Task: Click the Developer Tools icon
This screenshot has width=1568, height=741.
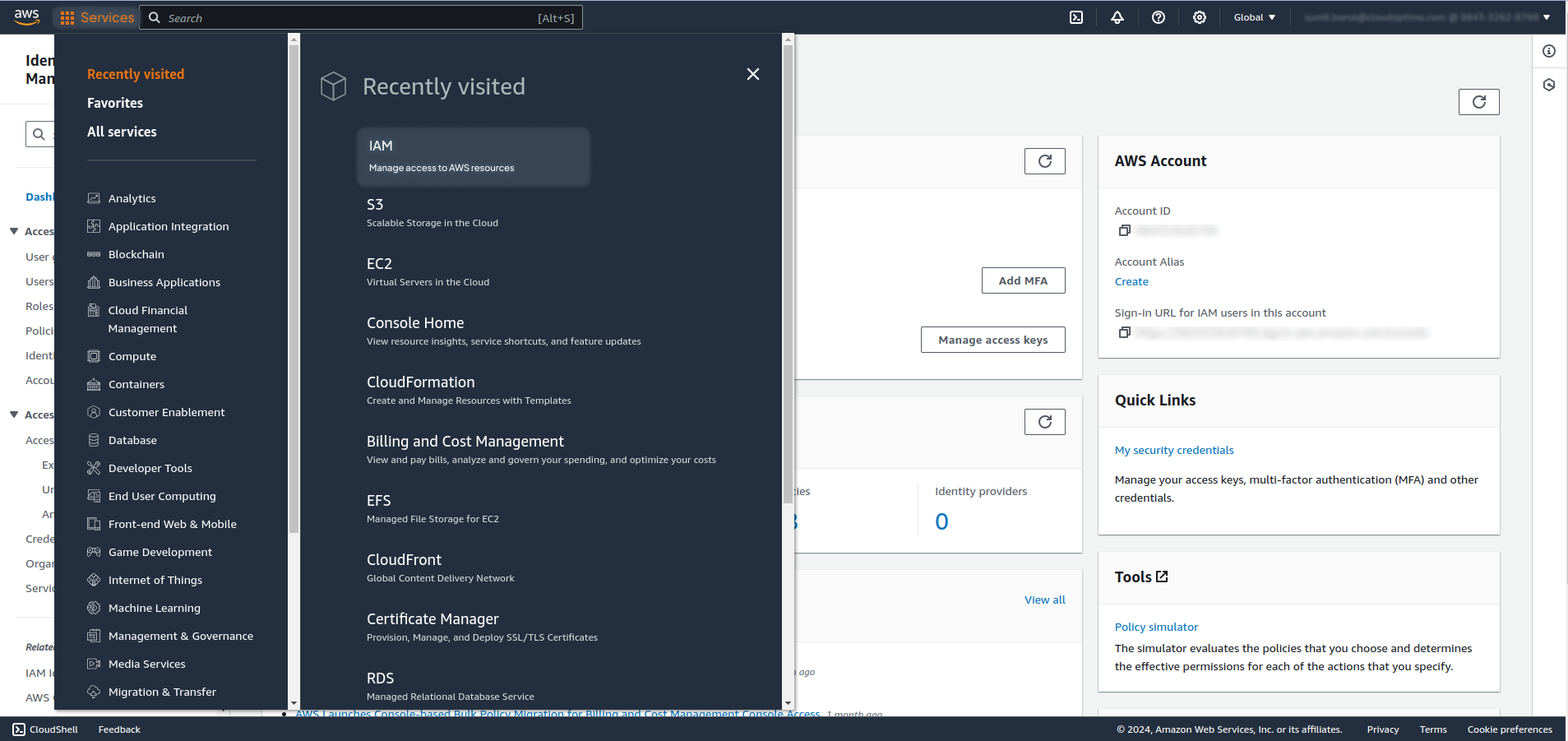Action: 94,468
